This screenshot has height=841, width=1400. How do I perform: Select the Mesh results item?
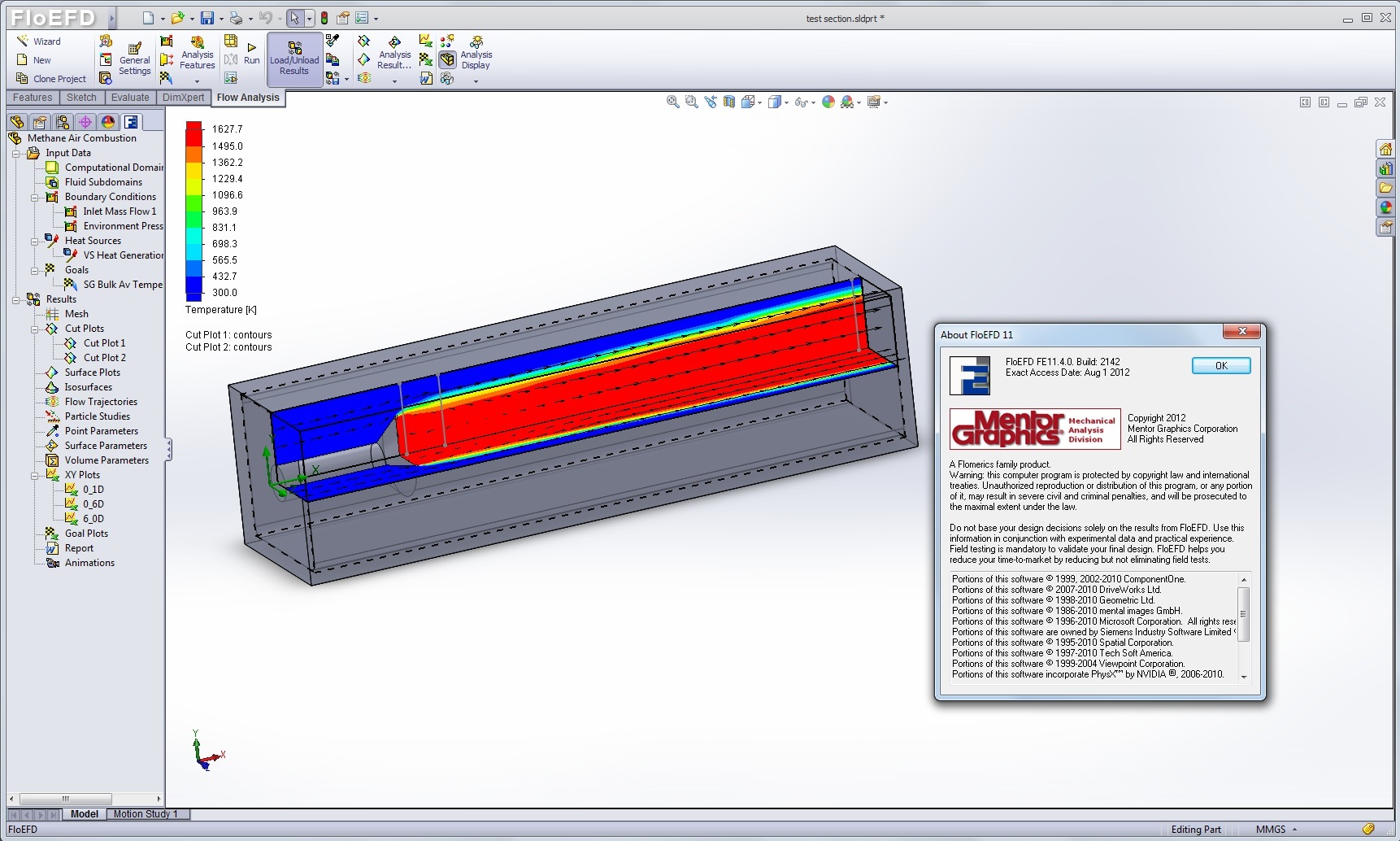67,314
